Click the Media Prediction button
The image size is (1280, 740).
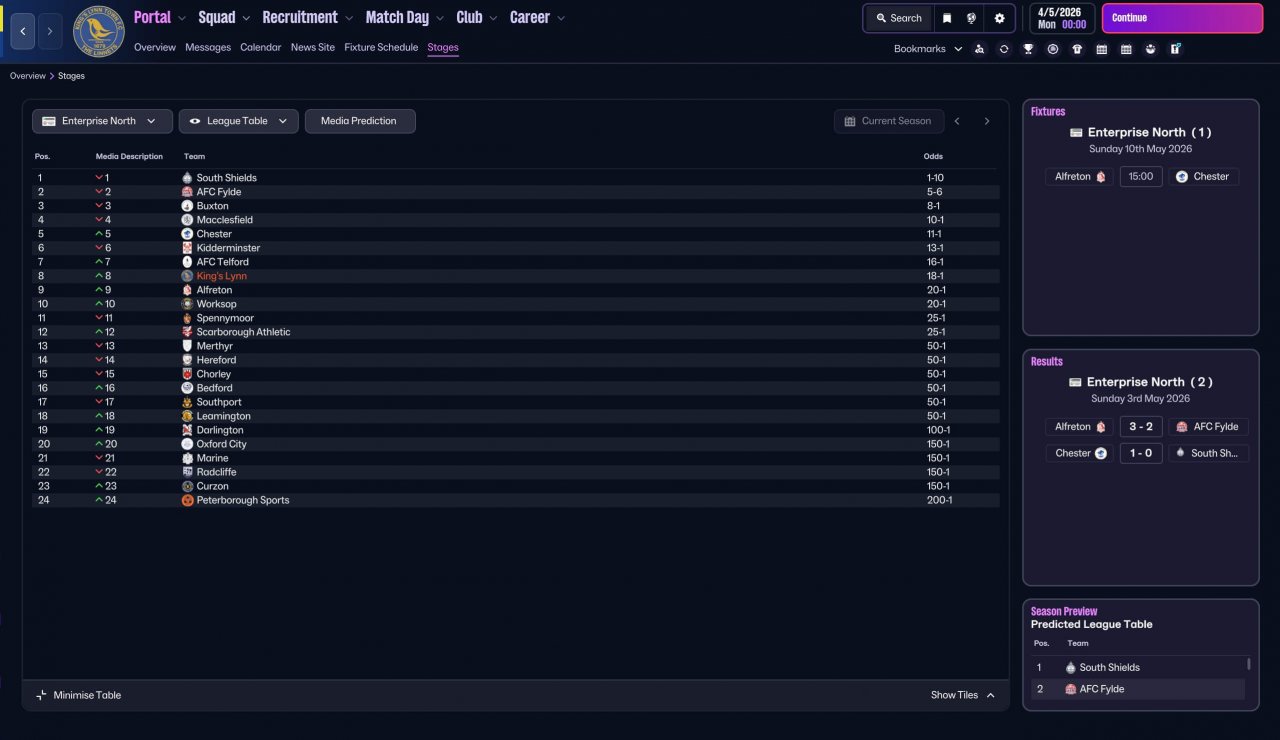point(359,121)
